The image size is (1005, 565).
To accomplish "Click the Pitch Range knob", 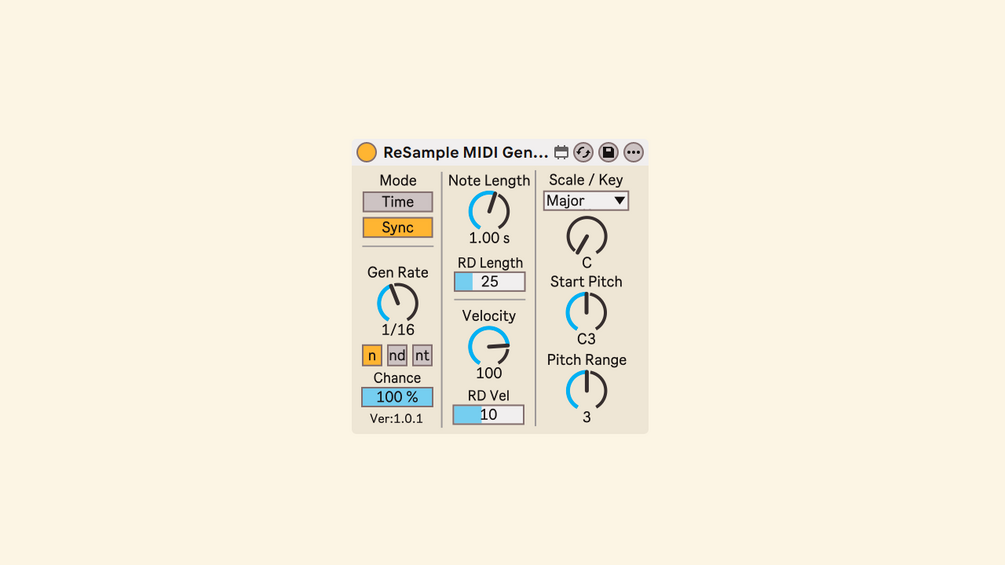I will click(x=586, y=389).
